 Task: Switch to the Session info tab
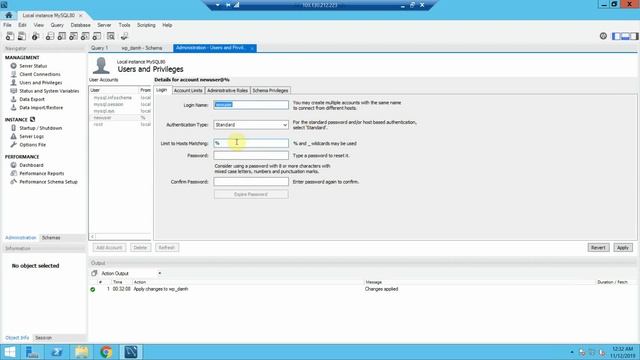click(x=43, y=338)
